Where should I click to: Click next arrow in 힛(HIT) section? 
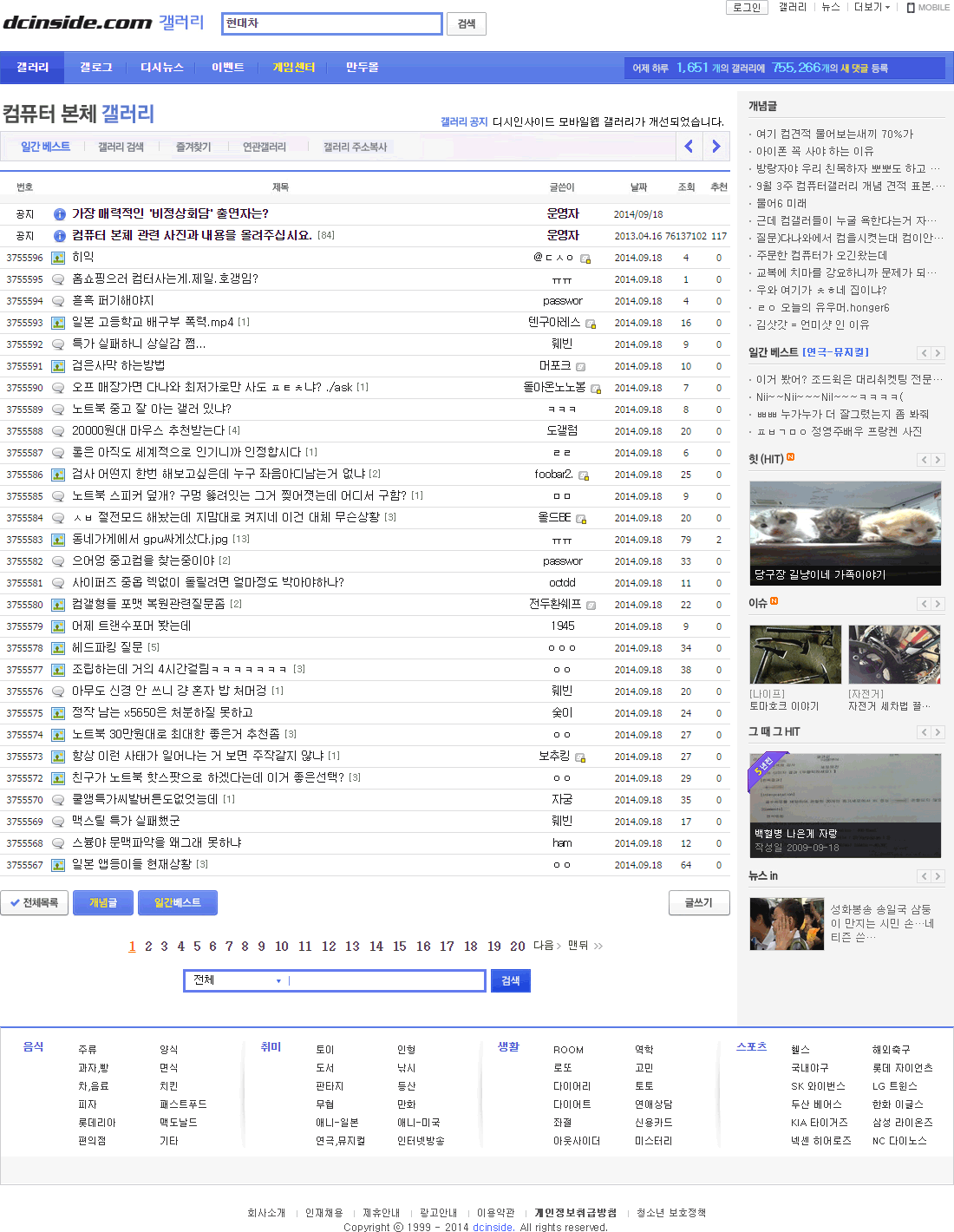coord(938,459)
